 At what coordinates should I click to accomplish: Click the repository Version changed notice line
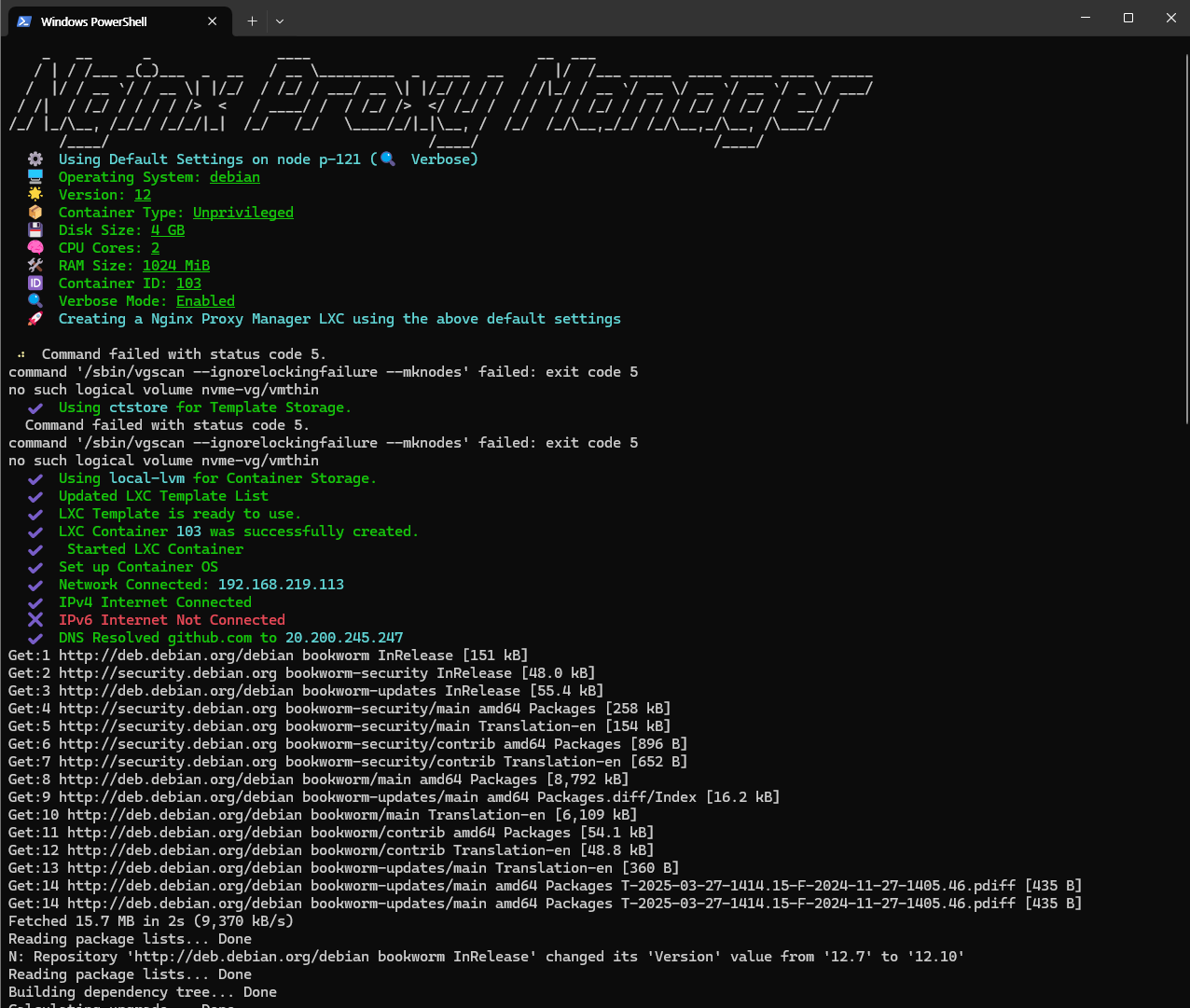[x=487, y=957]
